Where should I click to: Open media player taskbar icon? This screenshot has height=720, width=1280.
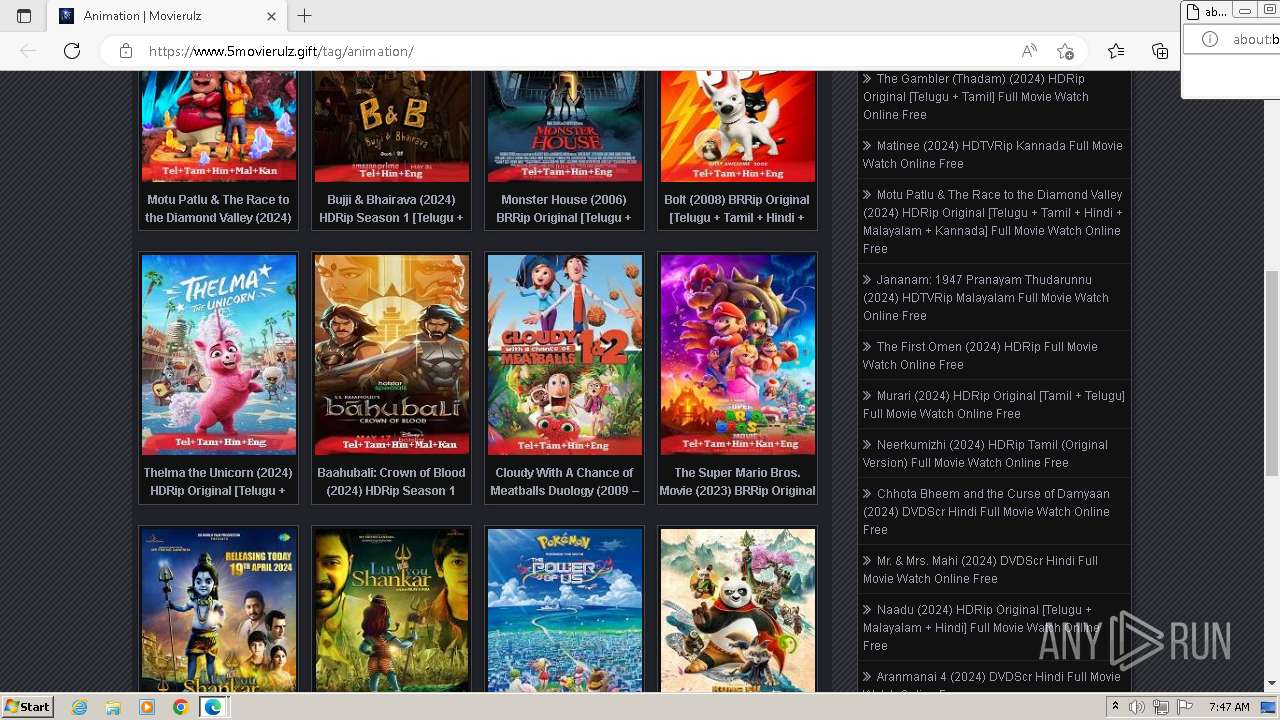point(147,707)
